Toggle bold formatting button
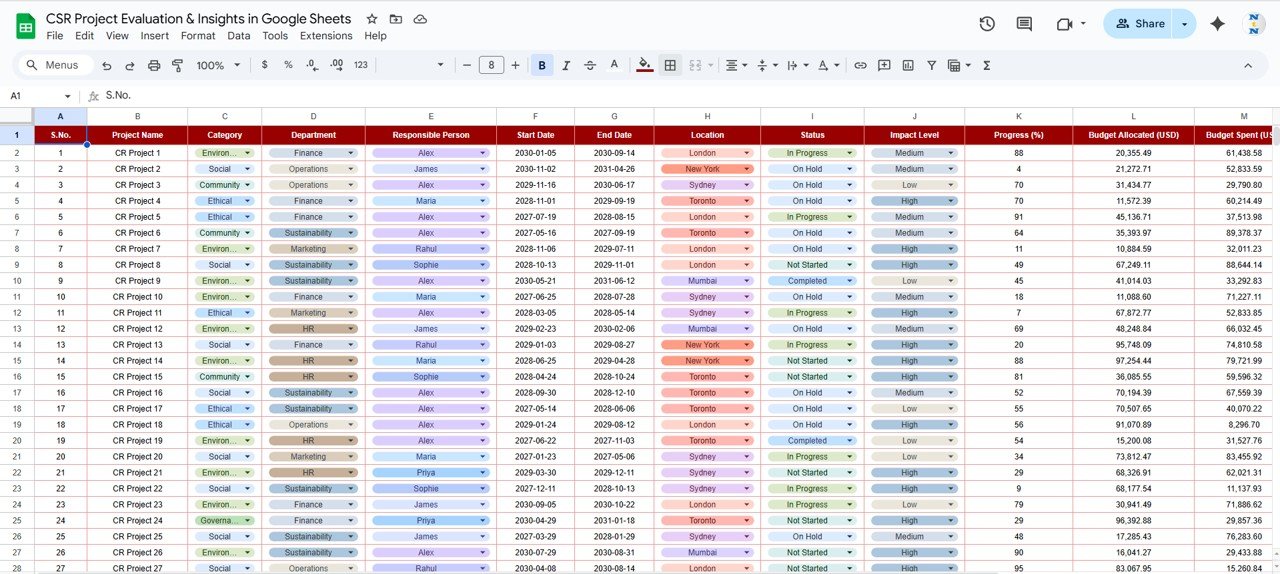Screen dimensions: 1280x574 pos(542,65)
